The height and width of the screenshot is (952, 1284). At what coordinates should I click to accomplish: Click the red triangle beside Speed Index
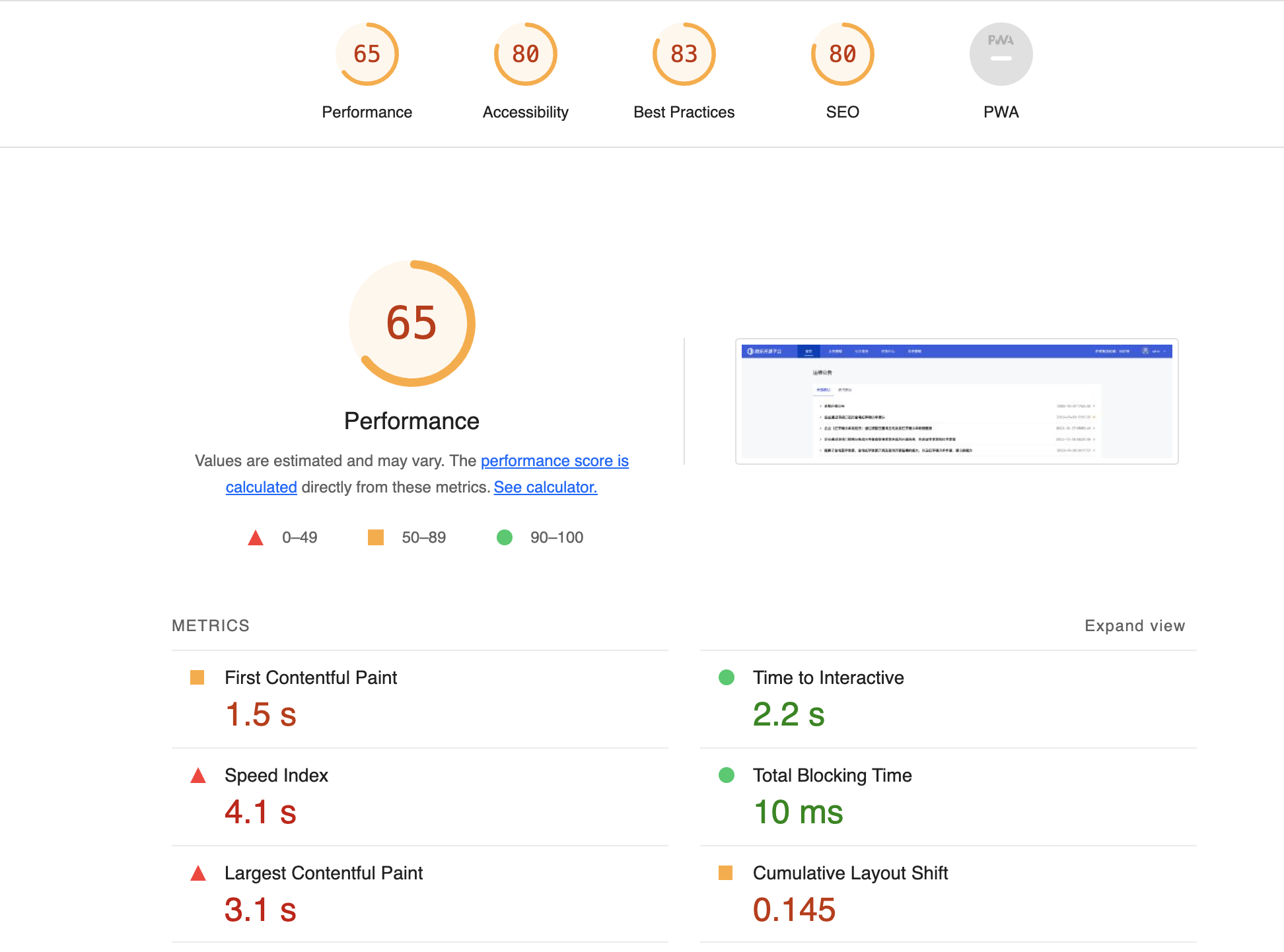point(198,776)
